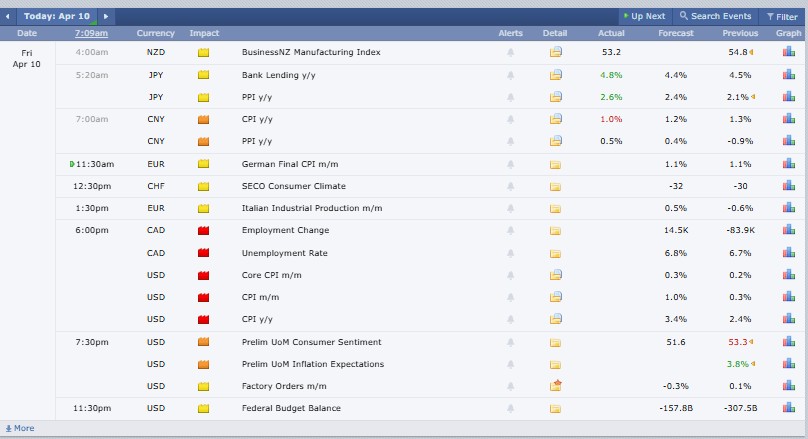Open the Today: Apr 10 date selector
808x439 pixels.
57,16
